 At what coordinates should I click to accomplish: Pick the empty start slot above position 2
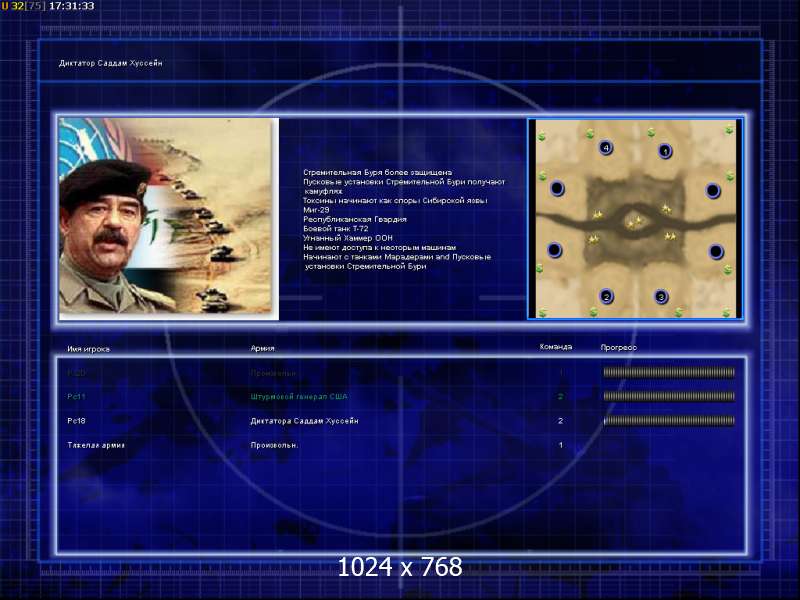[x=555, y=250]
